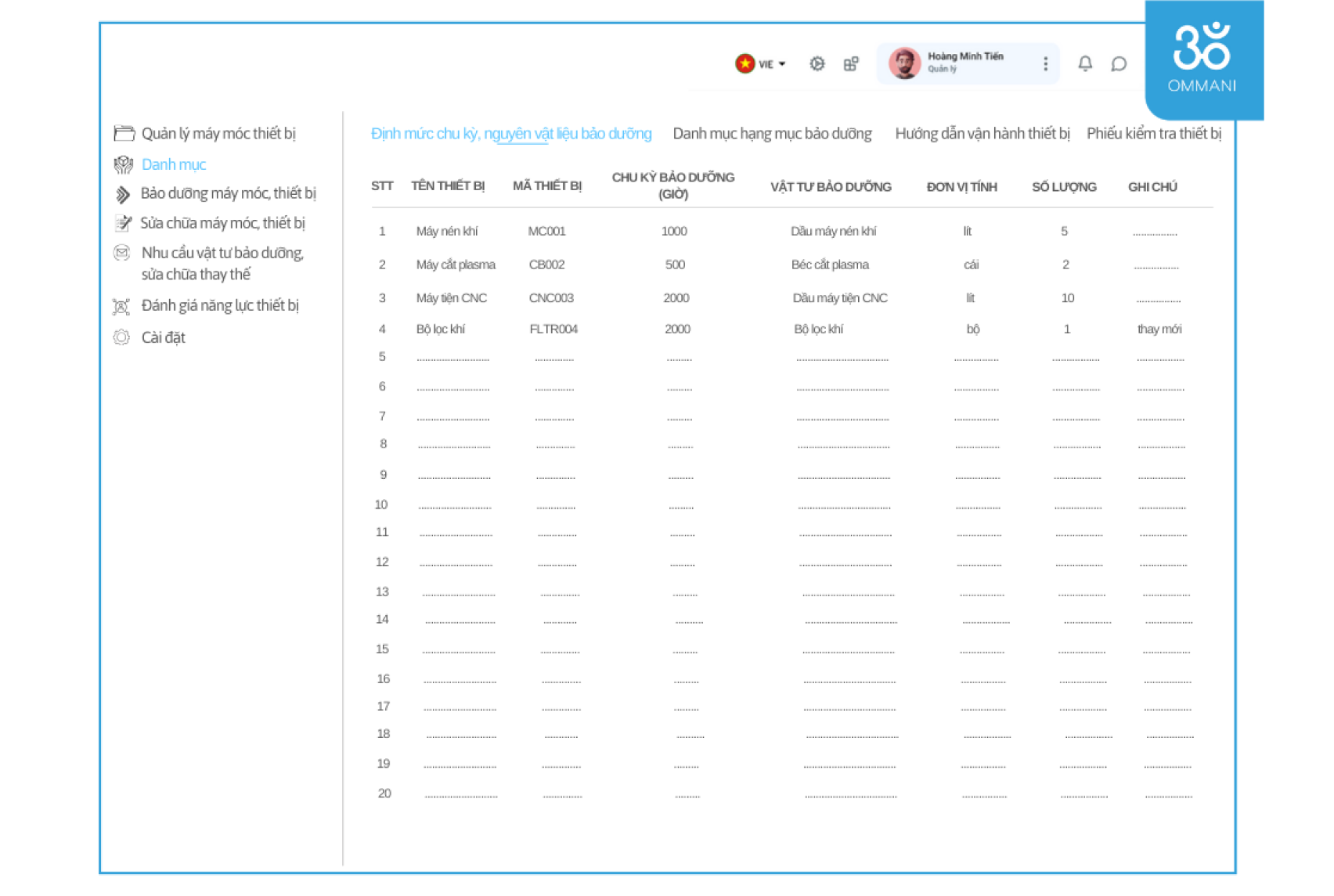Click the Bảo dưỡng máy móc sidebar icon
The image size is (1334, 896).
(x=123, y=194)
